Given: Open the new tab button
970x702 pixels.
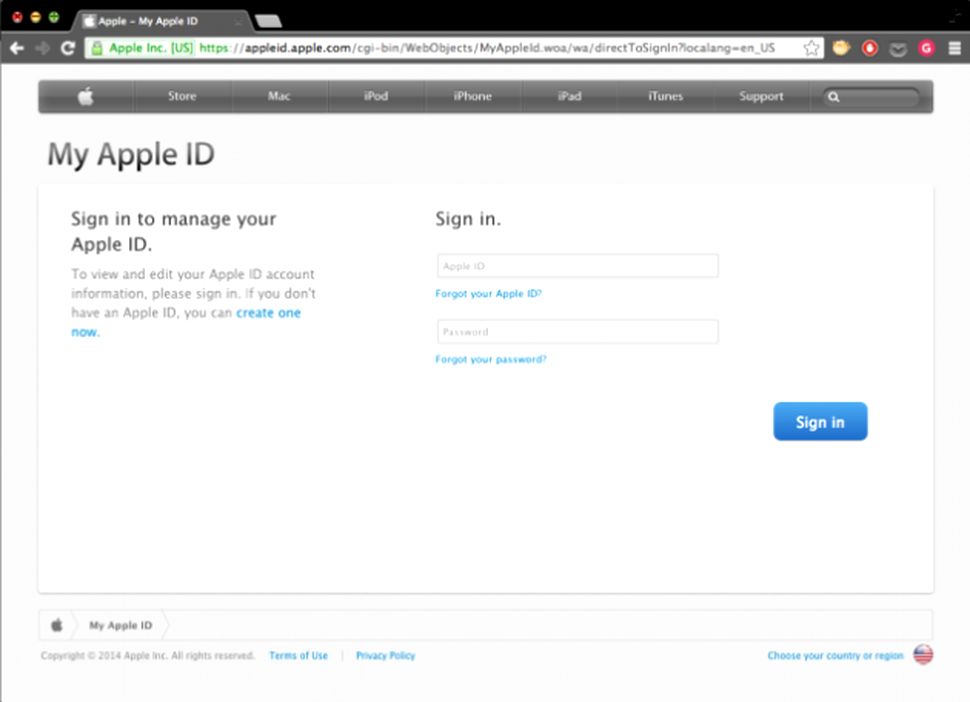Looking at the screenshot, I should pos(268,21).
